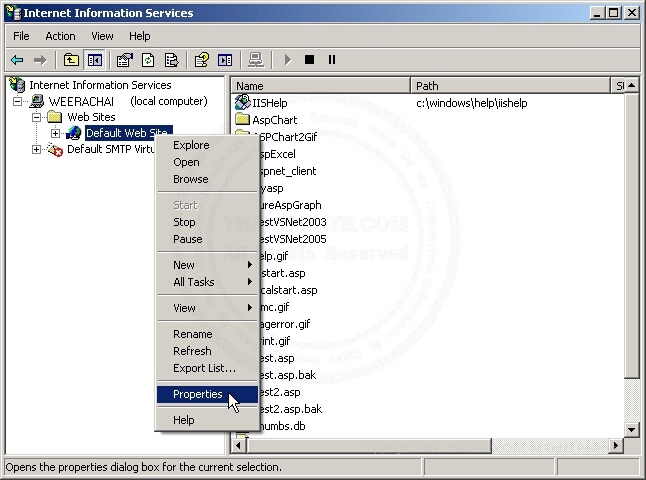
Task: Choose Stop from the context menu
Action: pos(207,222)
